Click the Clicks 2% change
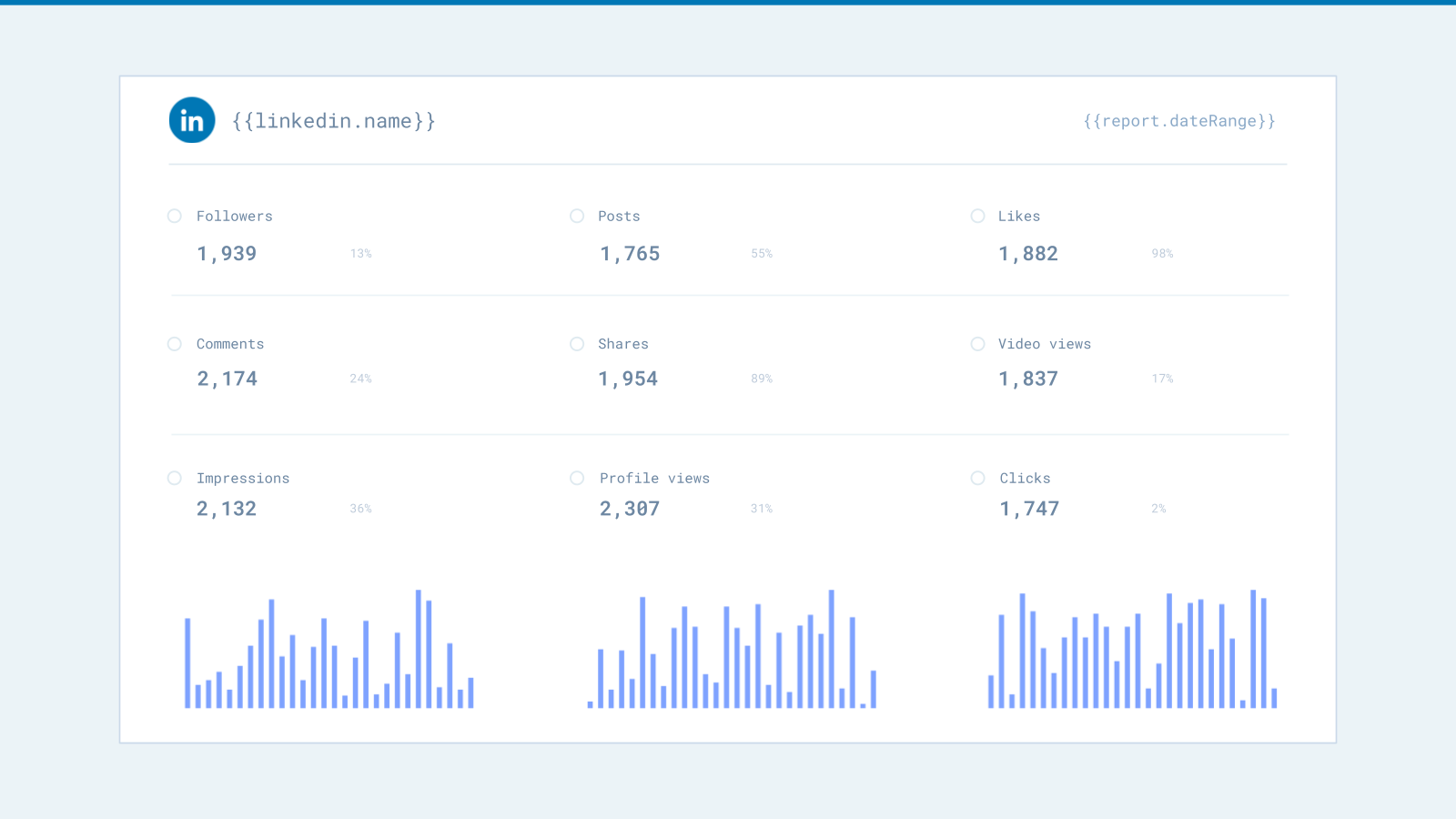The width and height of the screenshot is (1456, 819). point(1158,509)
